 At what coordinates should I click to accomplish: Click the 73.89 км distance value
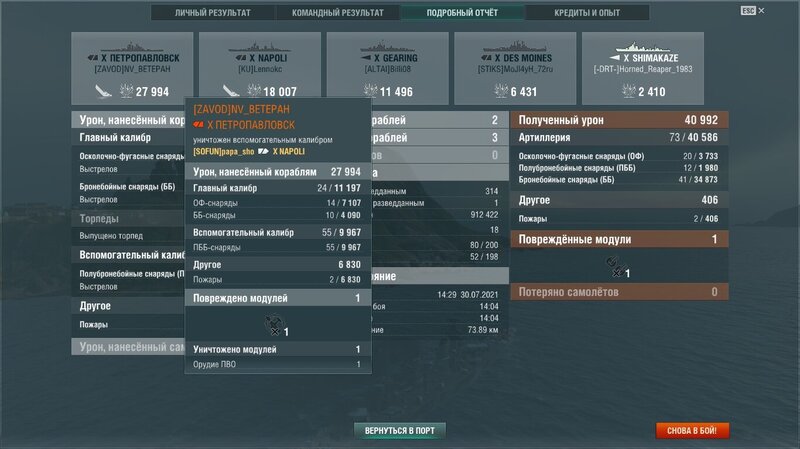click(x=483, y=330)
